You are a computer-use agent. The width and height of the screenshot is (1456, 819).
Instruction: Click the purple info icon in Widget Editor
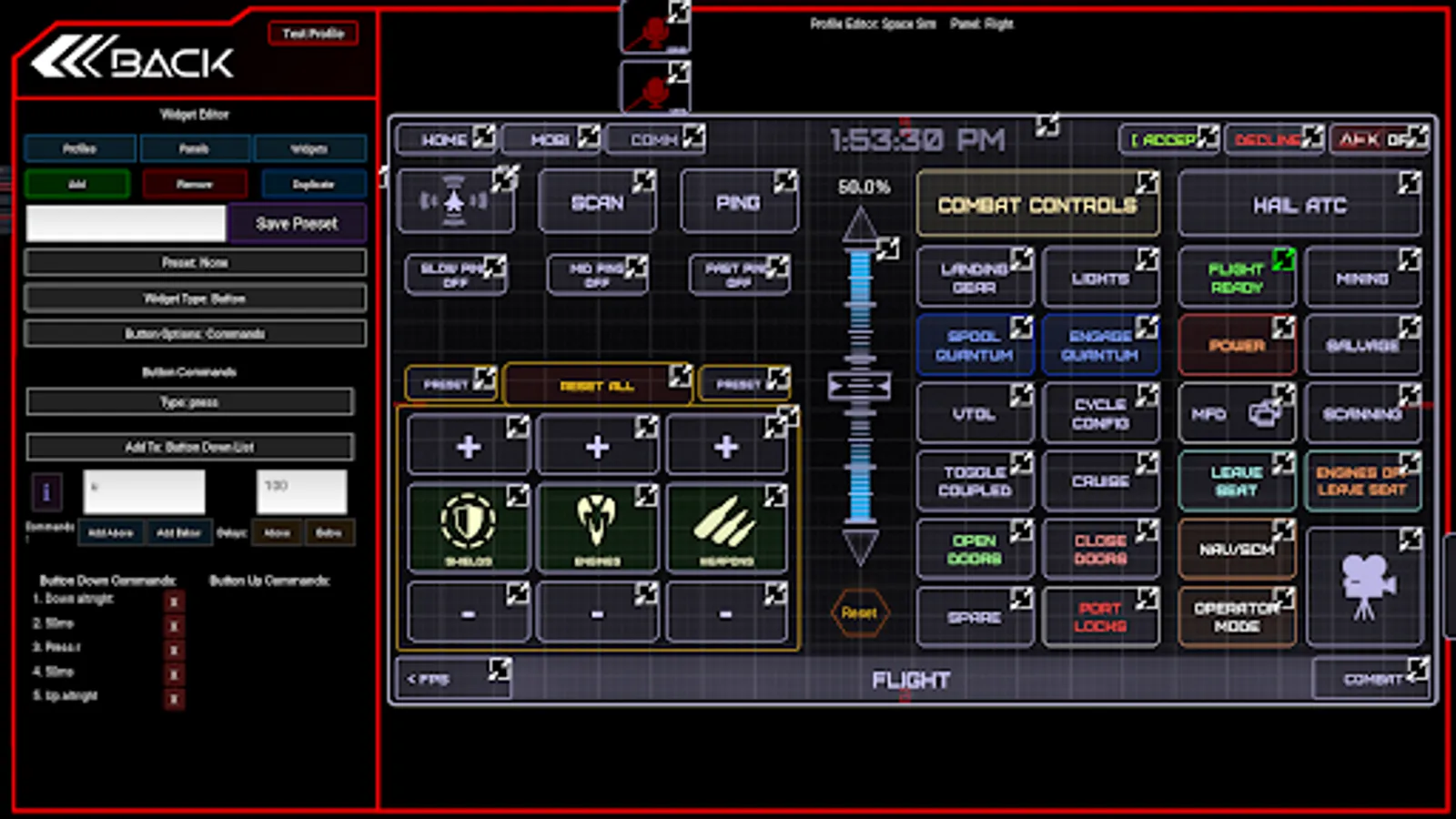click(x=46, y=492)
